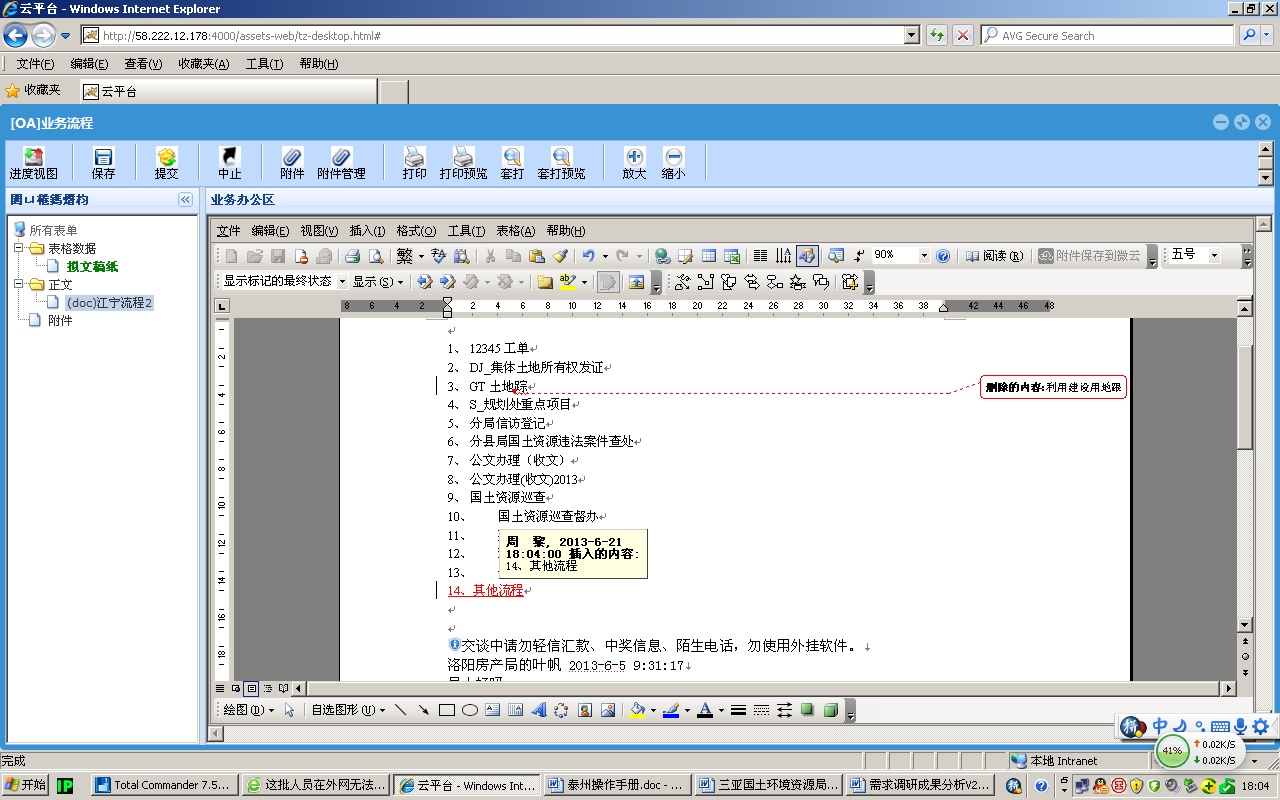Image resolution: width=1280 pixels, height=800 pixels.
Task: Abort the workflow with 中止
Action: click(x=230, y=163)
